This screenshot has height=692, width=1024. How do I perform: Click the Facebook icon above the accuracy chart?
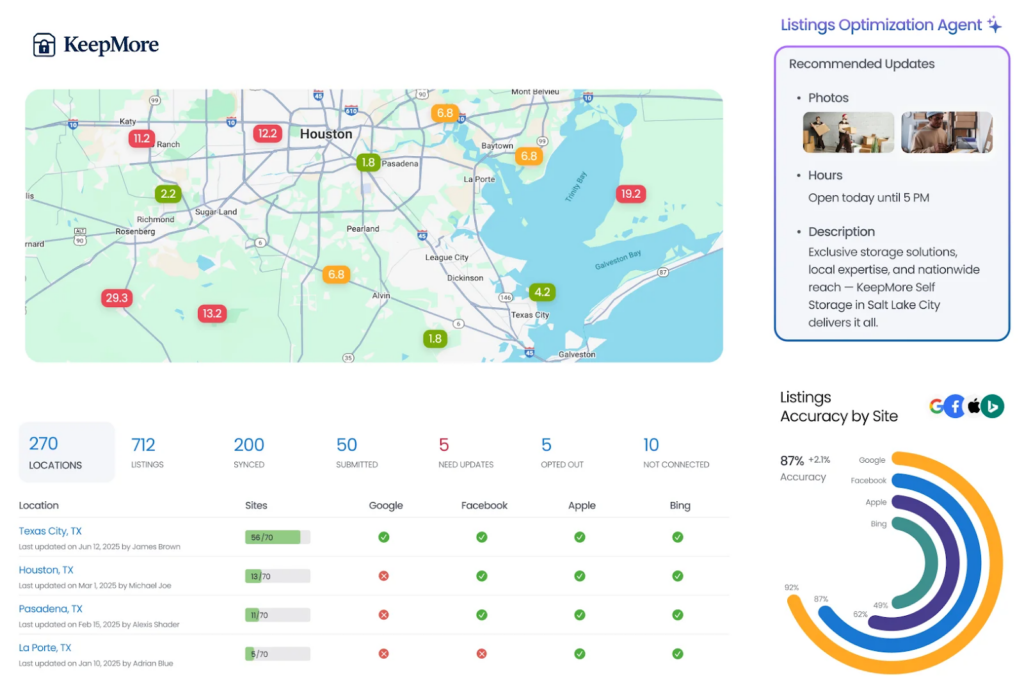point(953,406)
